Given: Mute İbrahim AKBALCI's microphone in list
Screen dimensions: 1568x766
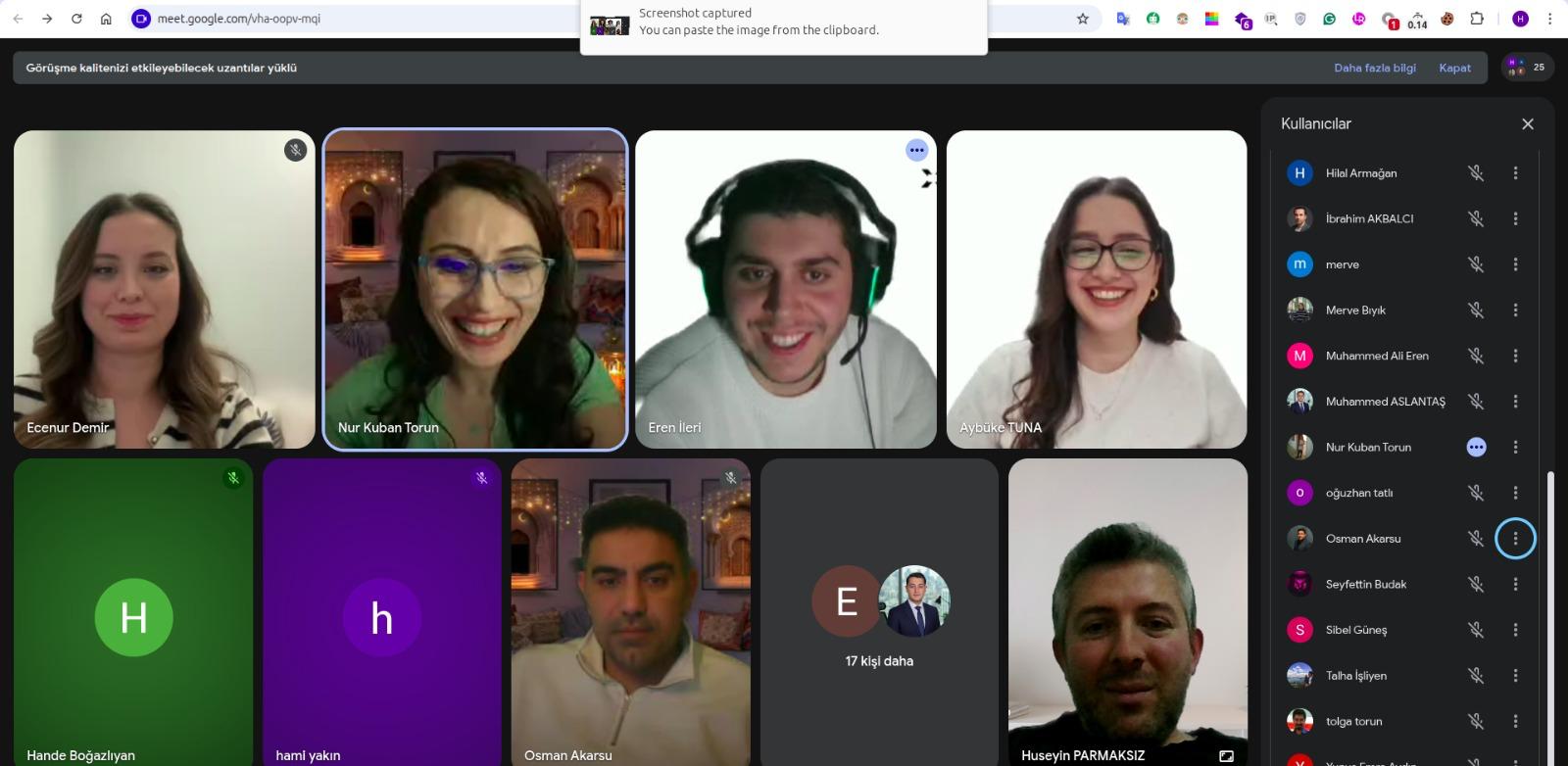Looking at the screenshot, I should tap(1475, 218).
